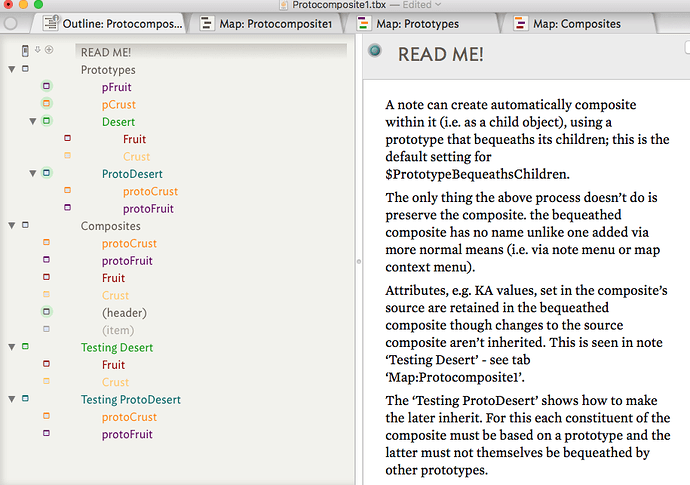Viewport: 690px width, 485px height.
Task: Select the (header) note
Action: (124, 313)
